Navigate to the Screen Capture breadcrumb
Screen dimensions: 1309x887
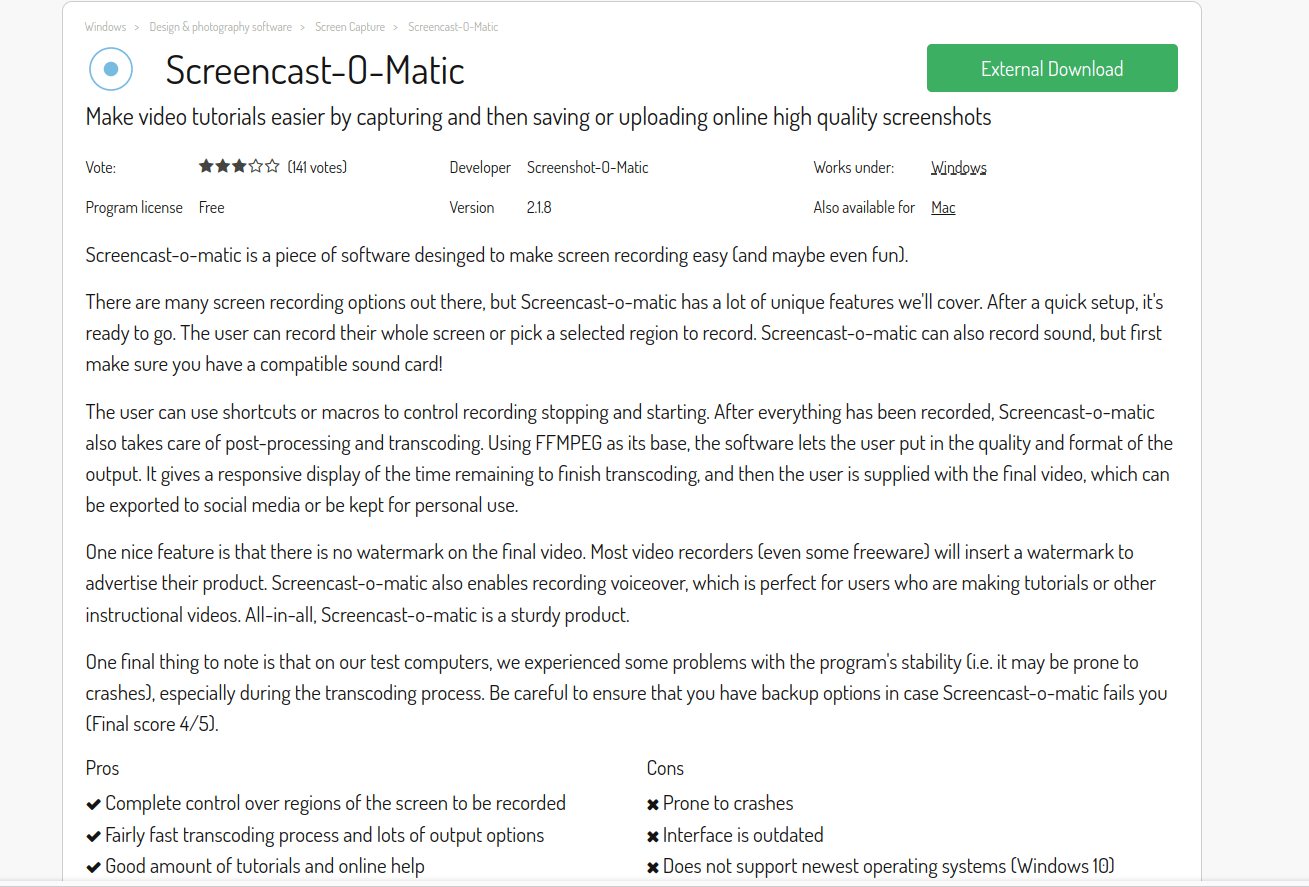350,27
